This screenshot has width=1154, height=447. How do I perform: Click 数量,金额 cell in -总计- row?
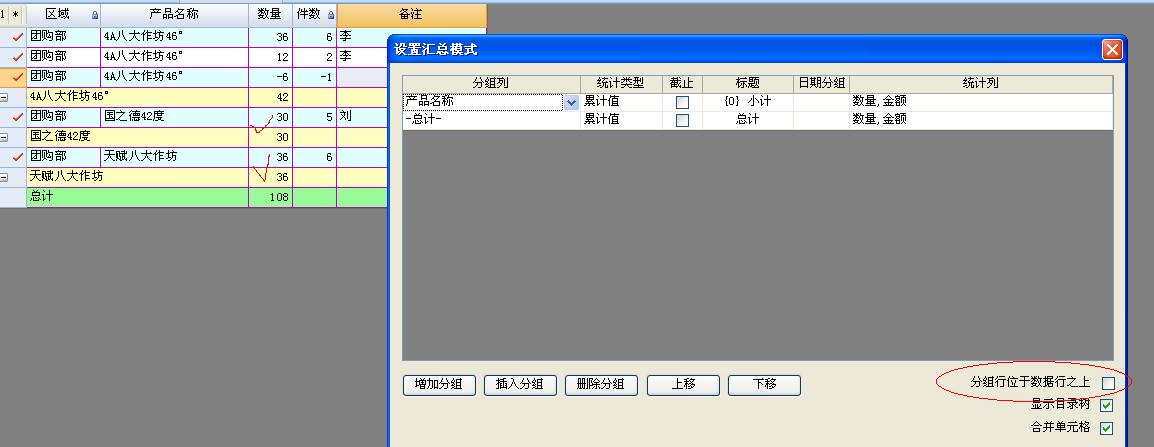[980, 120]
